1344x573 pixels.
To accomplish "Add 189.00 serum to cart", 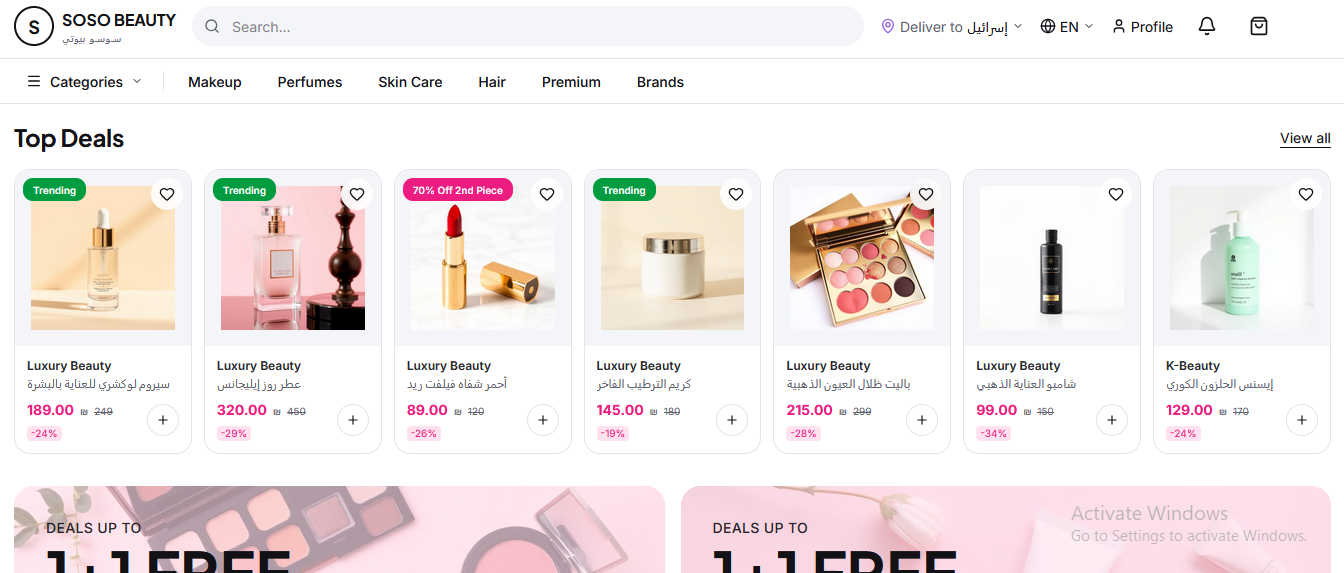I will [x=163, y=420].
